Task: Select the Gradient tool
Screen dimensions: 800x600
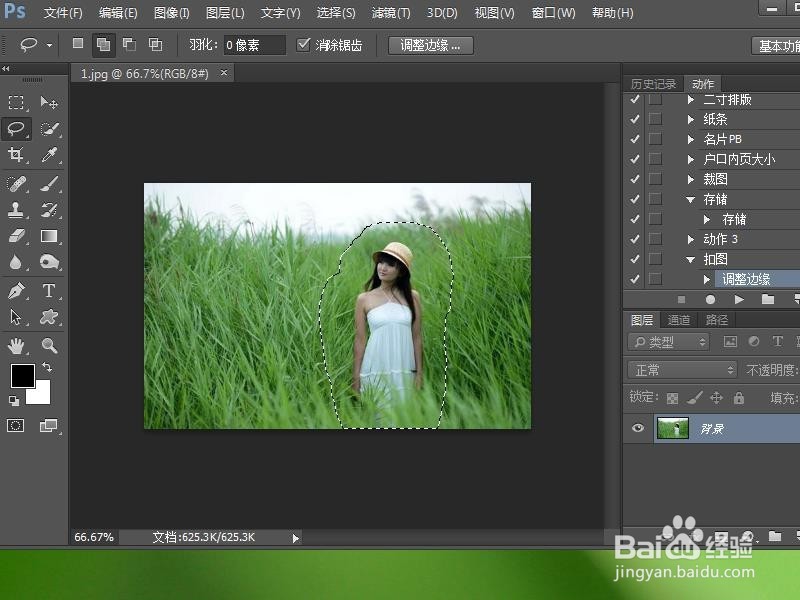Action: 49,236
